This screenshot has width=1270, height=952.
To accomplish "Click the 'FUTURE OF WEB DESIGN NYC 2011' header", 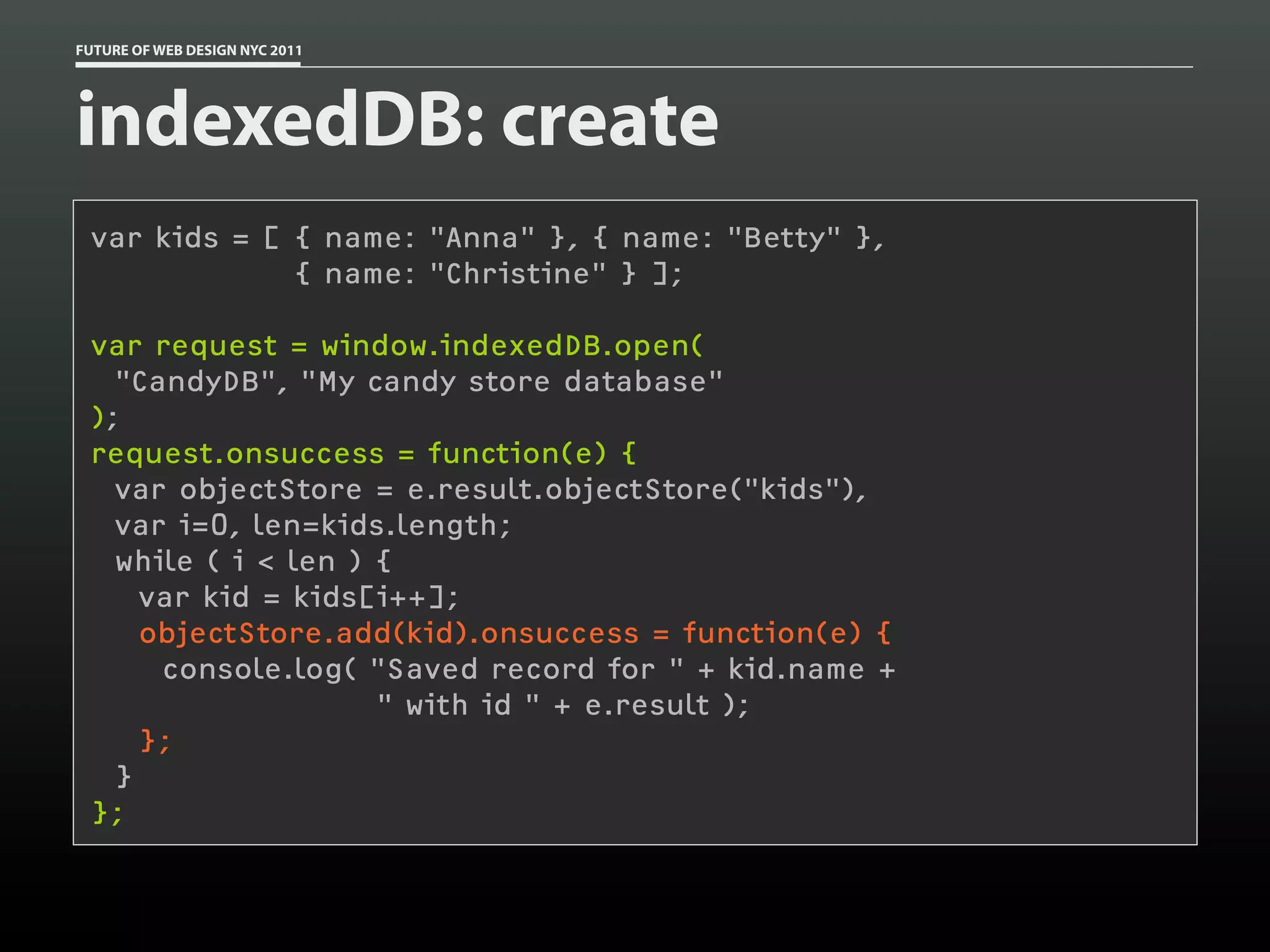I will point(189,50).
